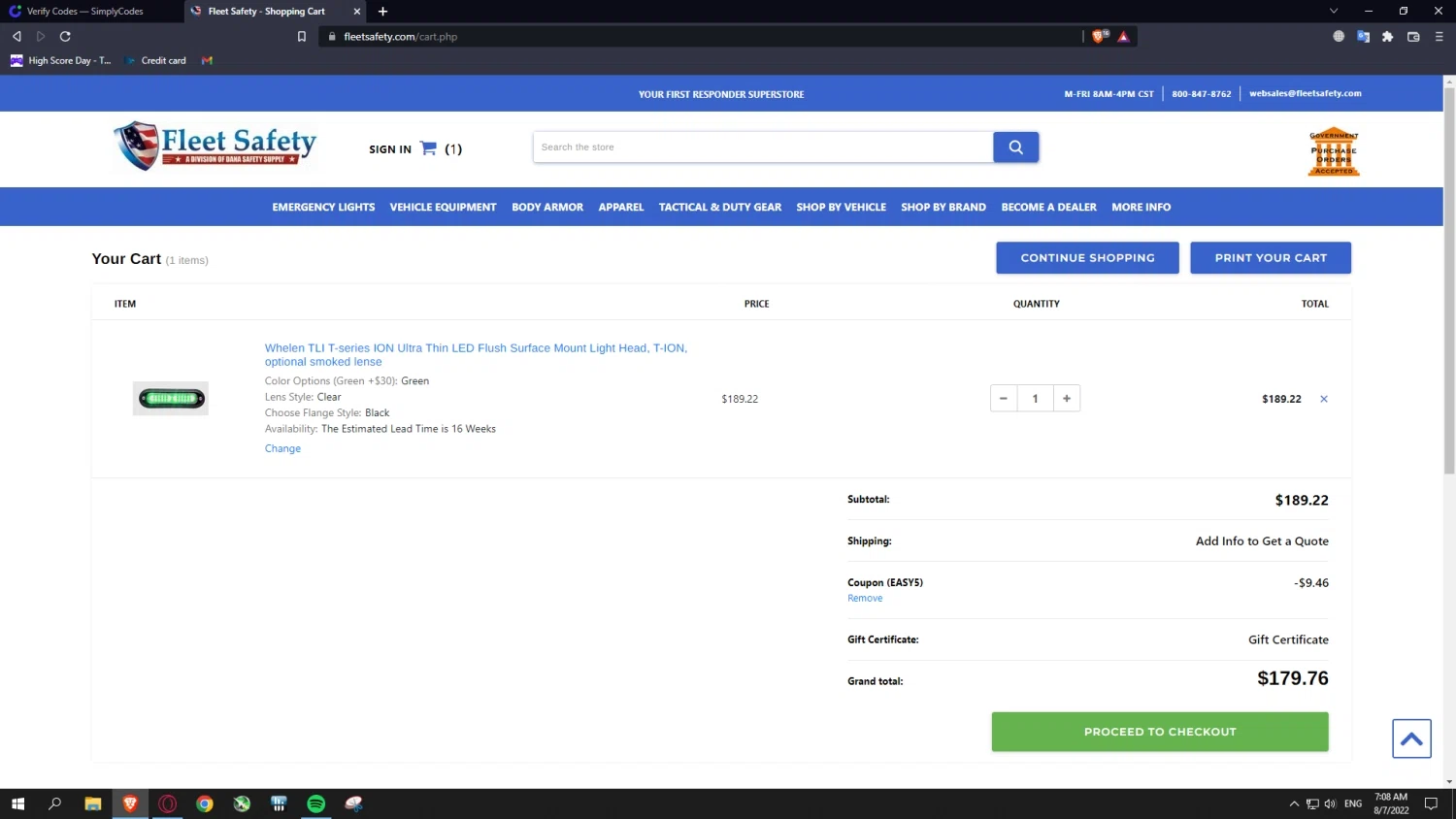Decrease quantity with the minus button
1456x819 pixels.
(1004, 399)
